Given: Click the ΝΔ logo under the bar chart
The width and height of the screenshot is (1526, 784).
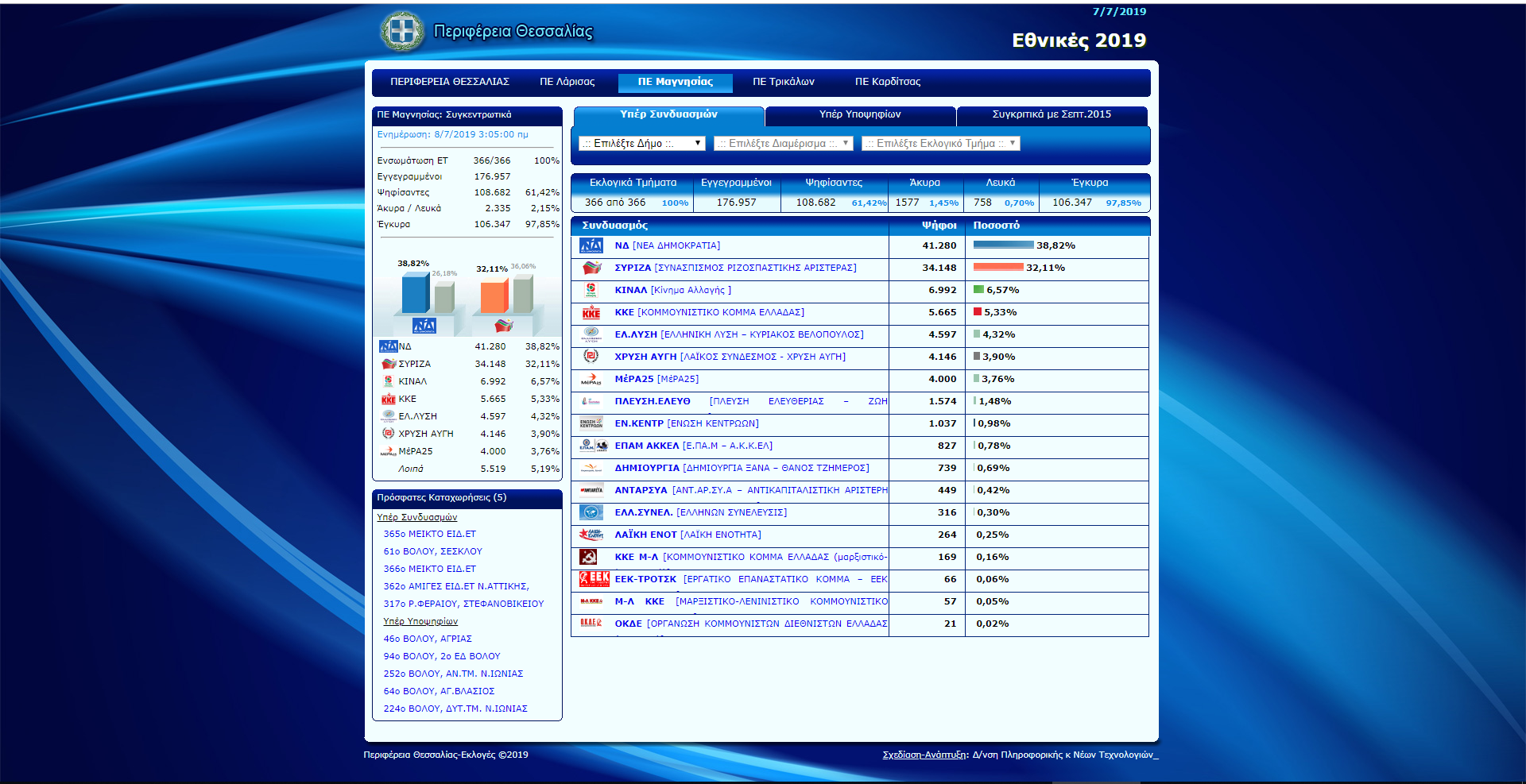Looking at the screenshot, I should (424, 326).
